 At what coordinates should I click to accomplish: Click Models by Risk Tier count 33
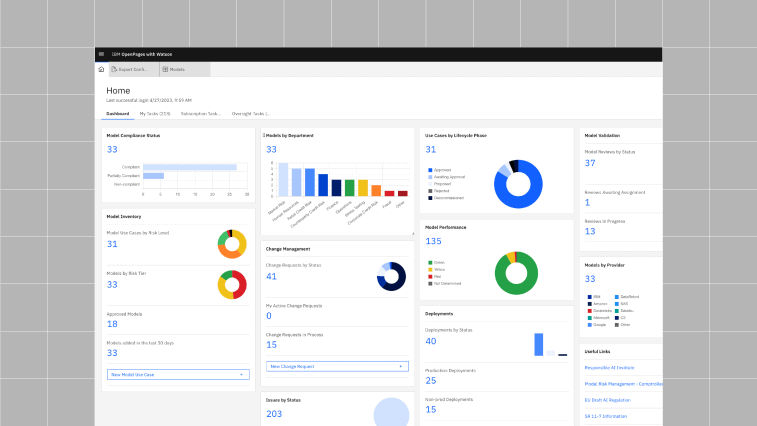pyautogui.click(x=112, y=284)
